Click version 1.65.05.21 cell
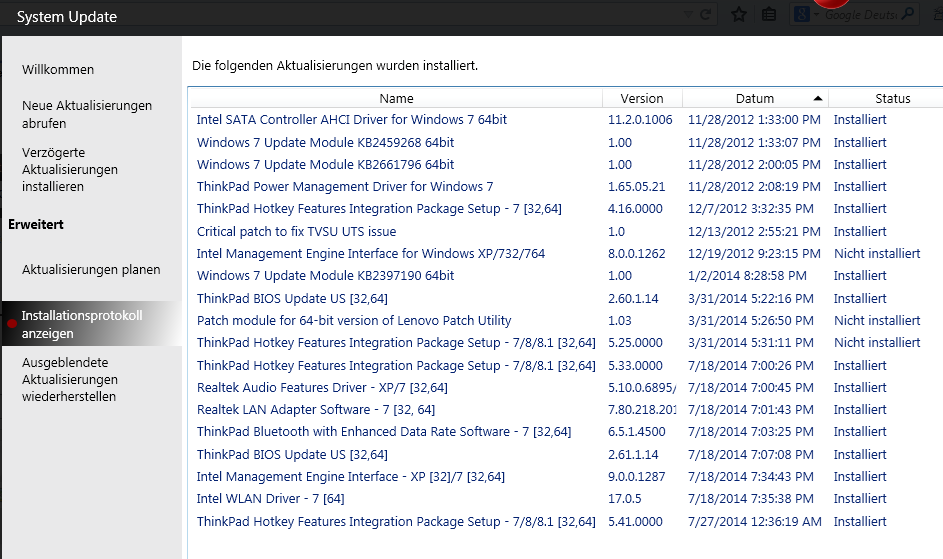Viewport: 943px width, 559px height. point(636,187)
